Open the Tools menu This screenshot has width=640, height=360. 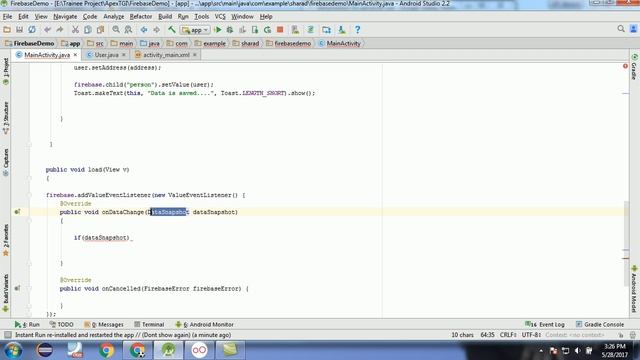[x=201, y=17]
